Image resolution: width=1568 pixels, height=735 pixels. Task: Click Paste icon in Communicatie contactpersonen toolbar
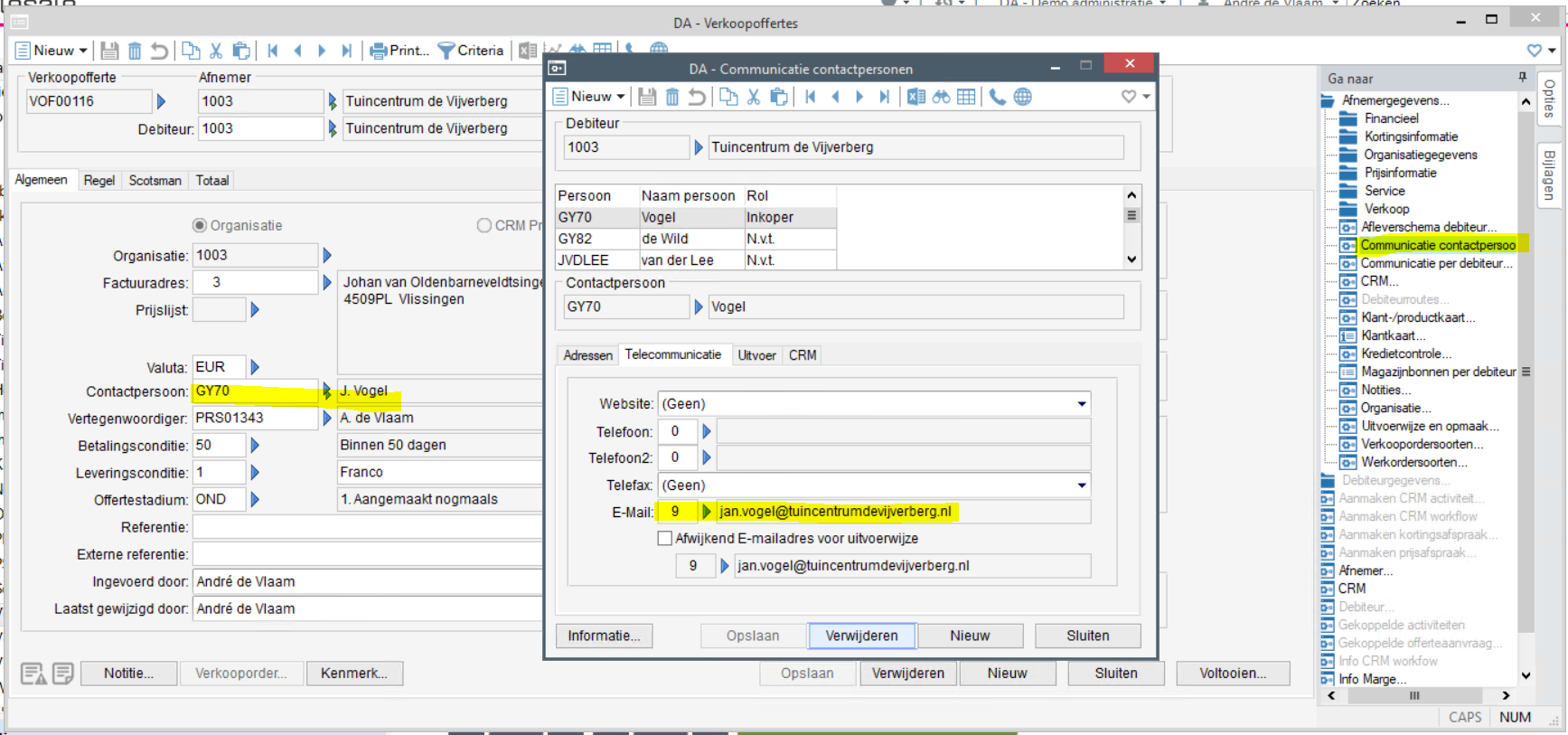coord(778,97)
